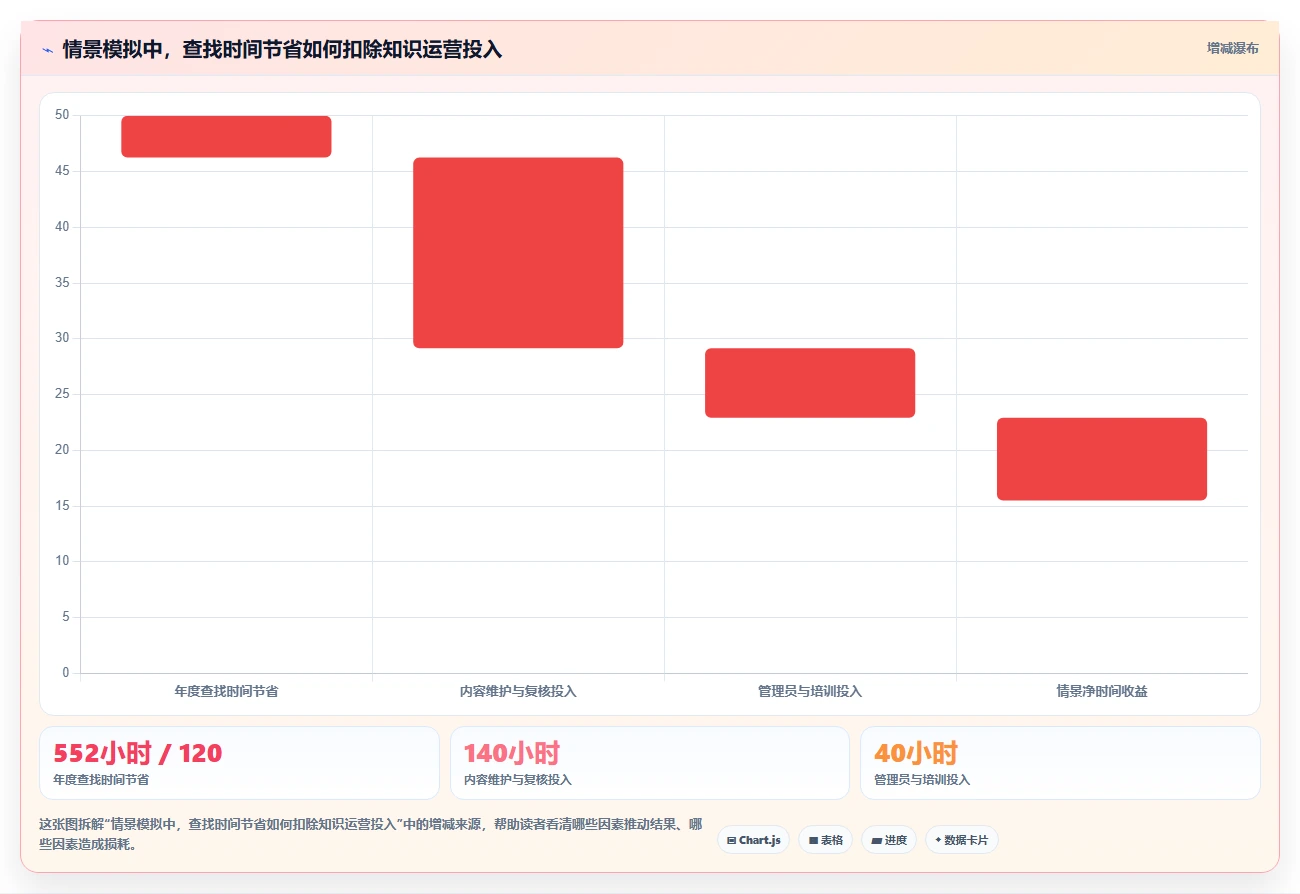Click the x-axis label 管理员与培训投入

pos(810,691)
